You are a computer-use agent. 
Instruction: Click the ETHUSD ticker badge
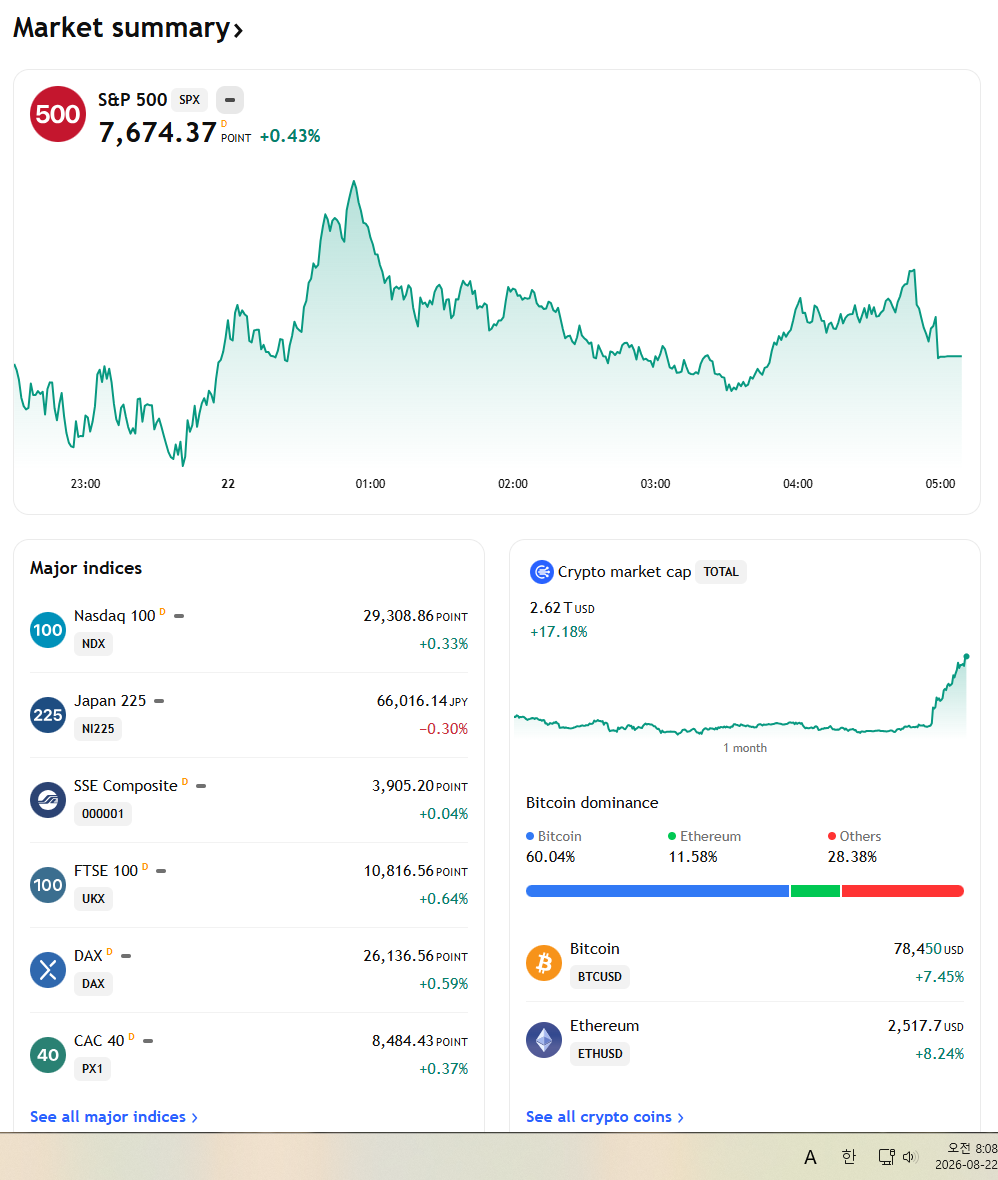click(600, 1054)
